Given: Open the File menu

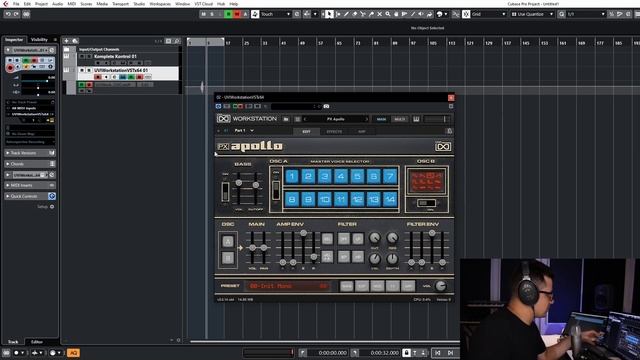Looking at the screenshot, I should click(16, 4).
